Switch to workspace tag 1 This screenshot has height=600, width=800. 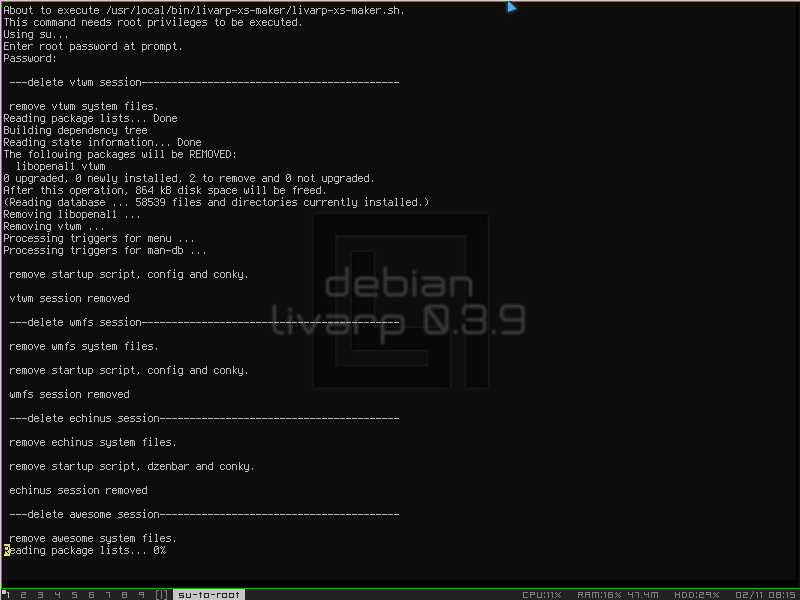click(x=7, y=594)
